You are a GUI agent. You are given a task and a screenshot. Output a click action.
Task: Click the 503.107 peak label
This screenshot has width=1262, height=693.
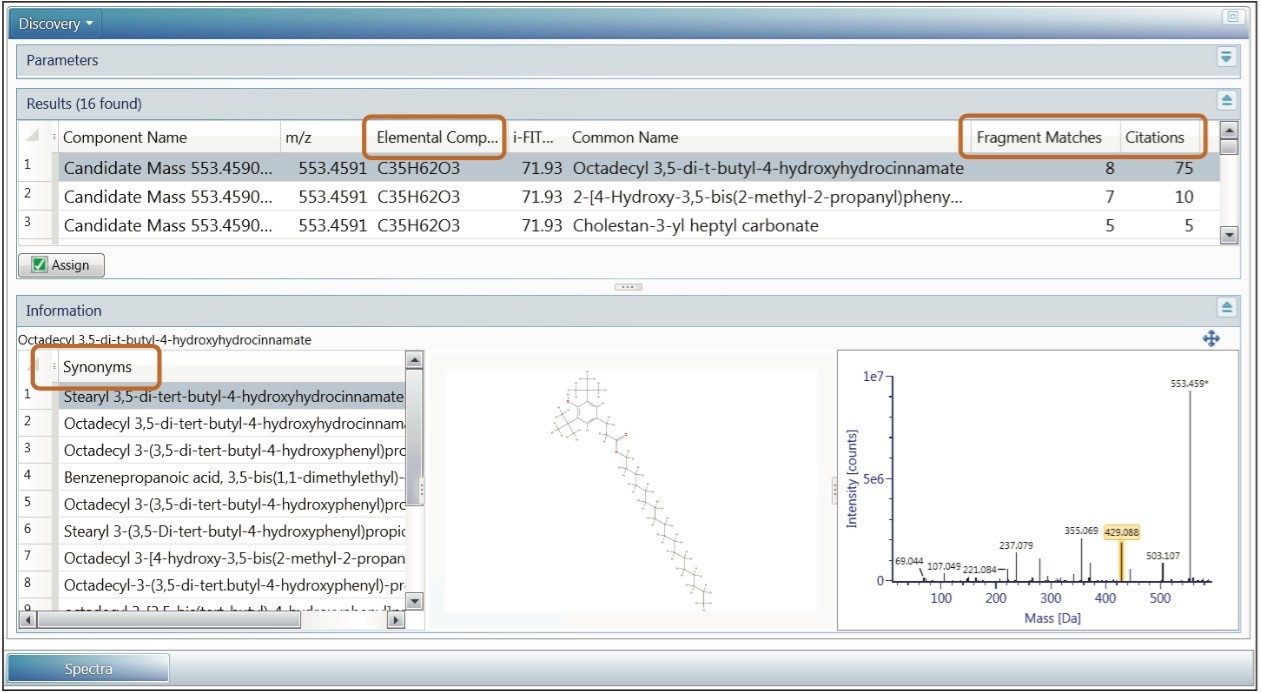[1163, 555]
